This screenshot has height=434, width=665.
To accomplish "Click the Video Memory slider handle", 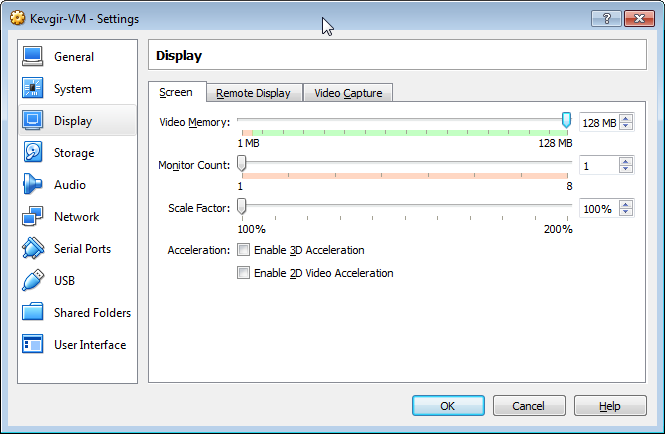I will click(x=567, y=121).
